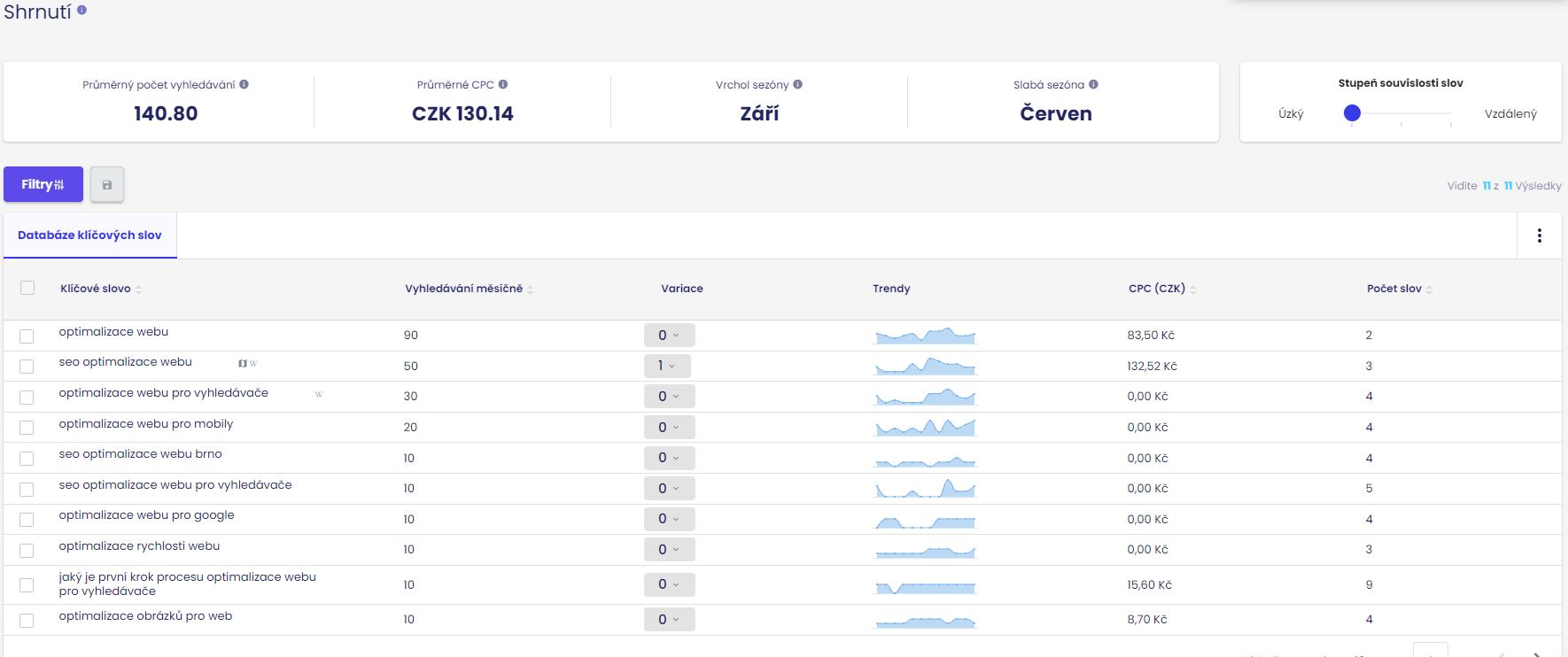Click the 'optimalizace rychlosti webu' keyword
The height and width of the screenshot is (657, 1568).
(139, 546)
